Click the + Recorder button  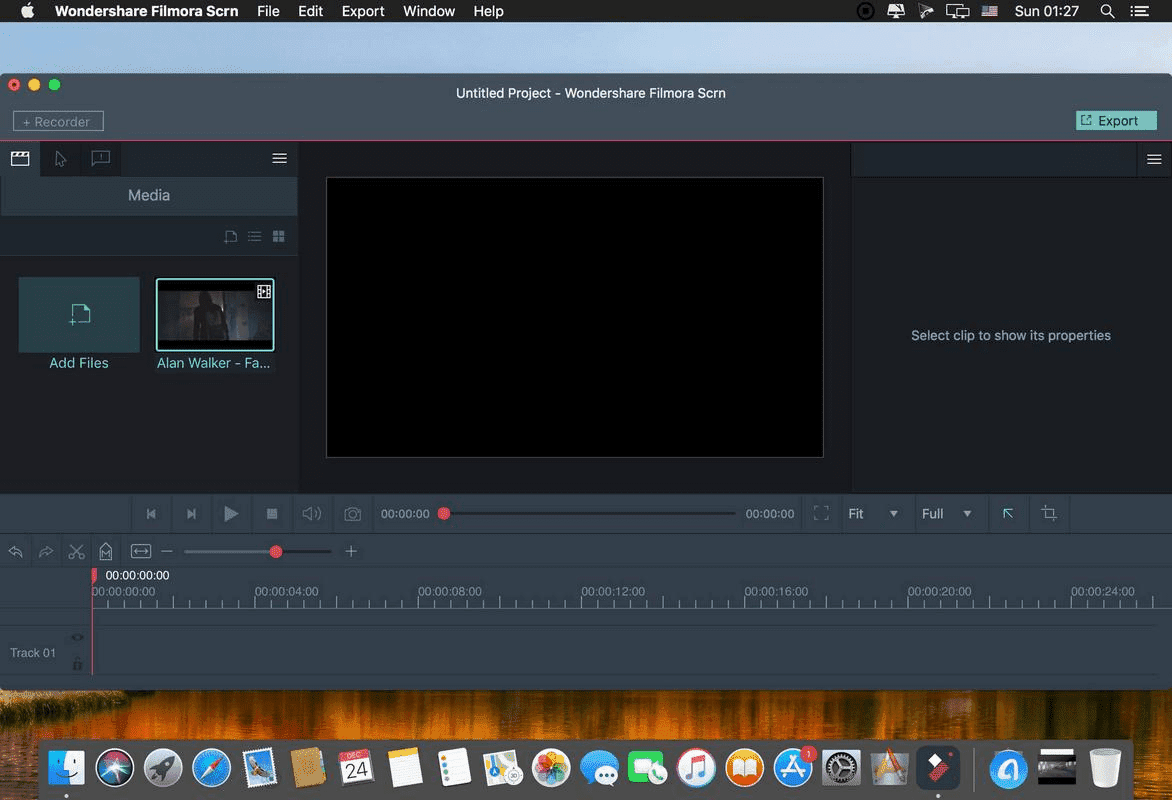click(x=58, y=121)
